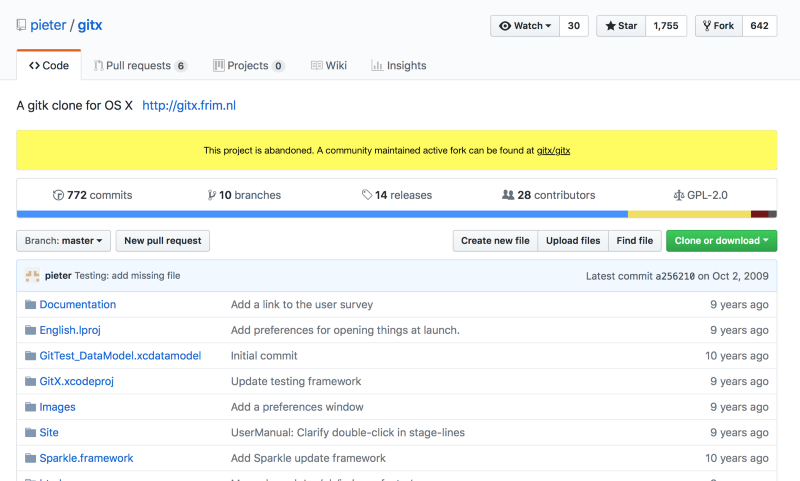Open the Wiki tab

329,65
